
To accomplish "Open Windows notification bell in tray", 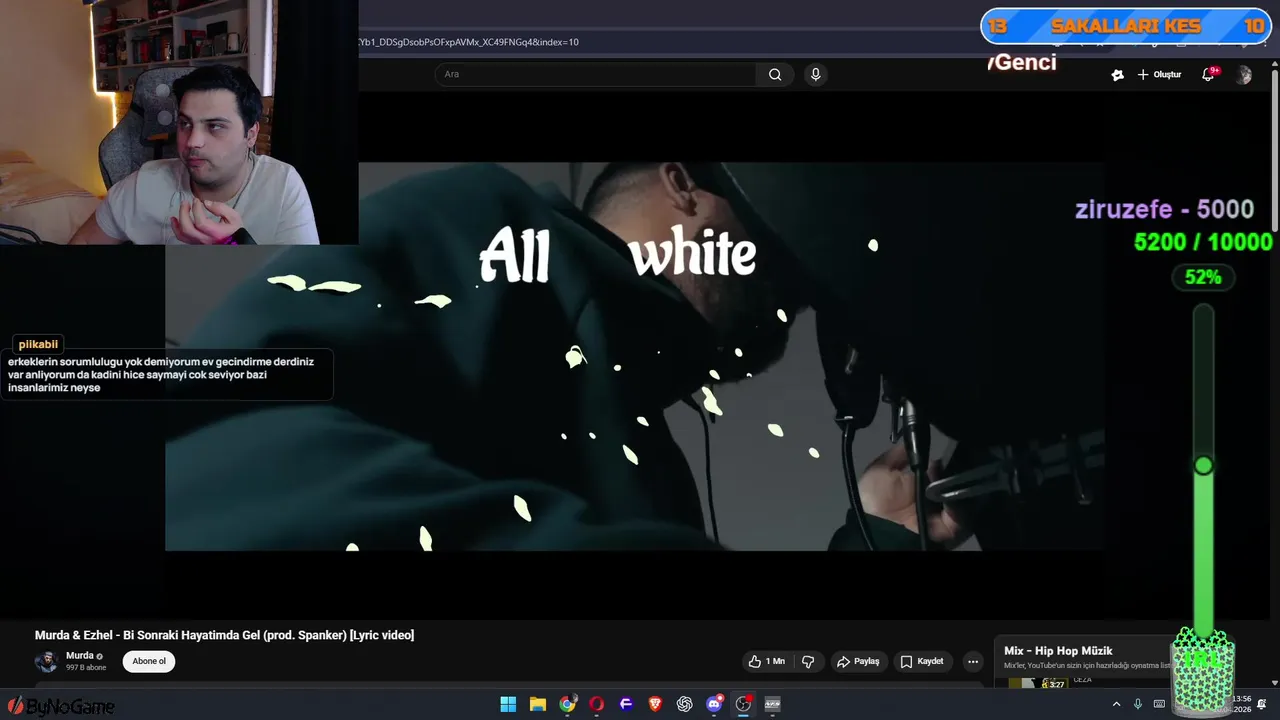I will (1262, 704).
